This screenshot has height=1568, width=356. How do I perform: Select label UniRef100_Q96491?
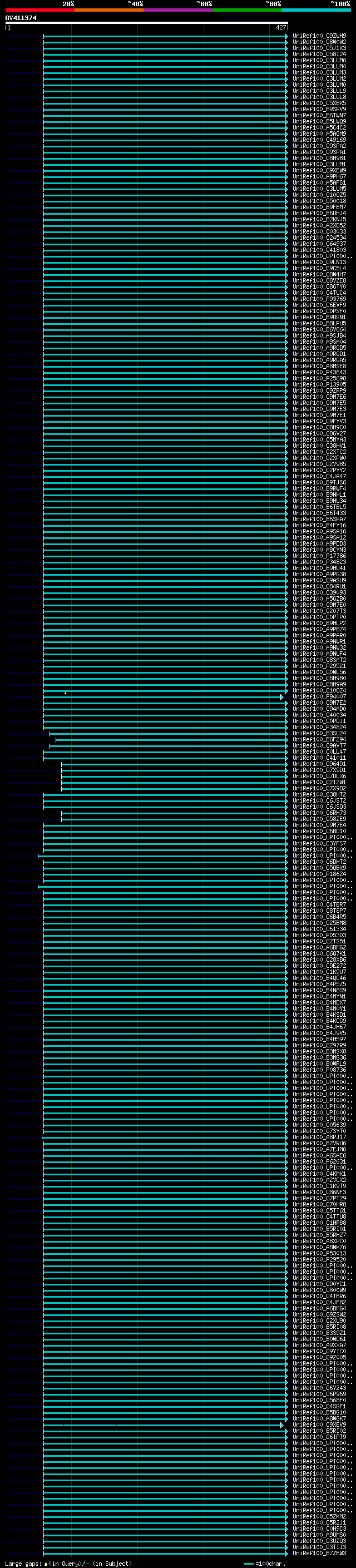[319, 764]
